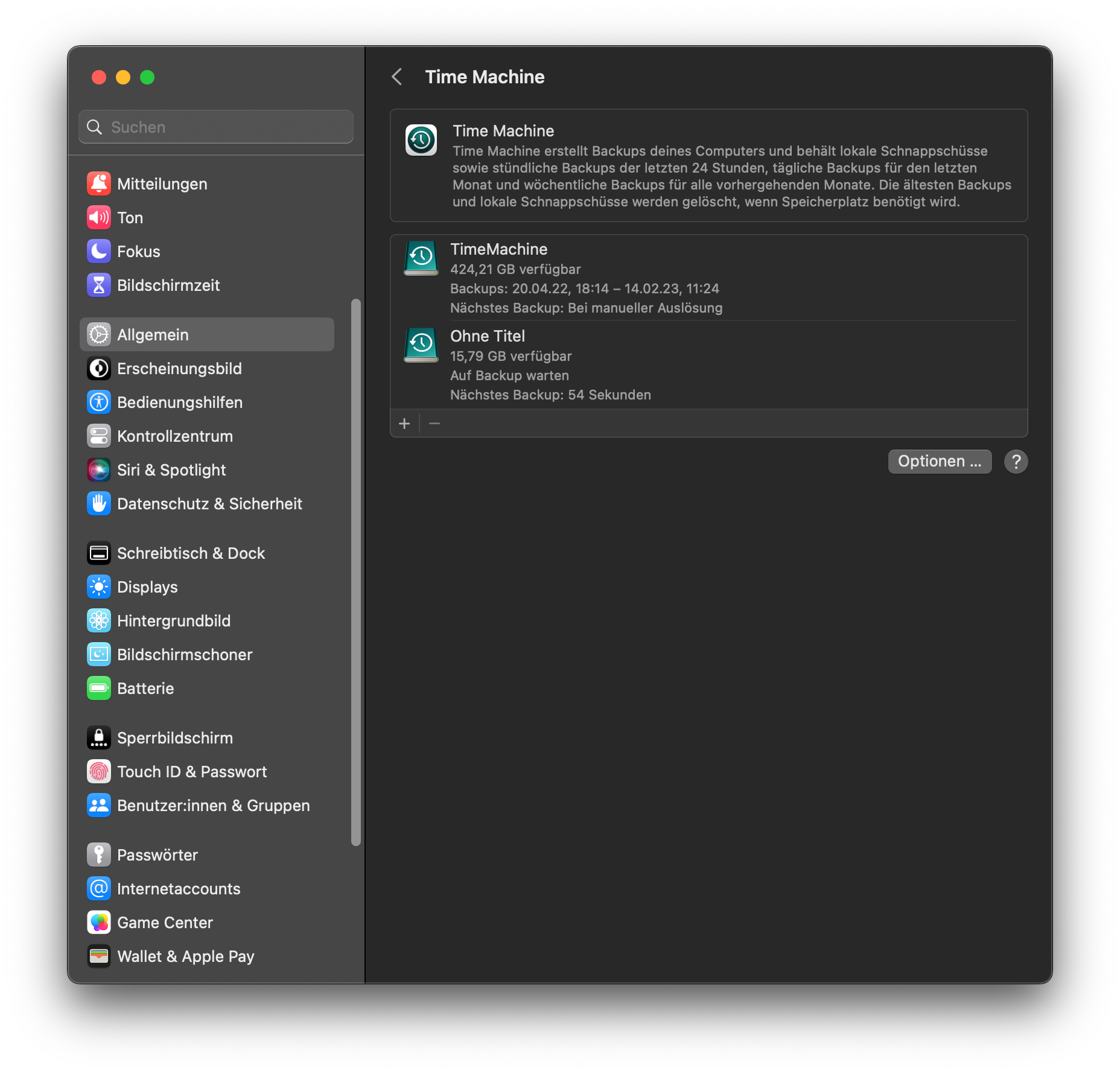Click the Allgemein gear icon
This screenshot has width=1120, height=1073.
pos(99,335)
